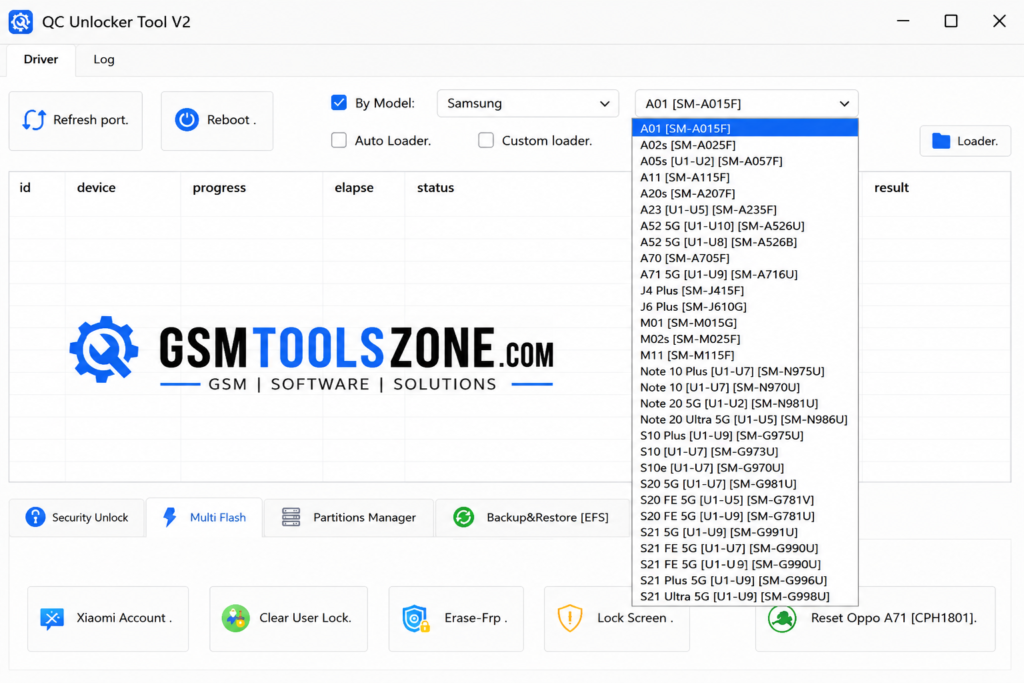
Task: Select A02s [SM-A025F] from the list
Action: coord(745,145)
